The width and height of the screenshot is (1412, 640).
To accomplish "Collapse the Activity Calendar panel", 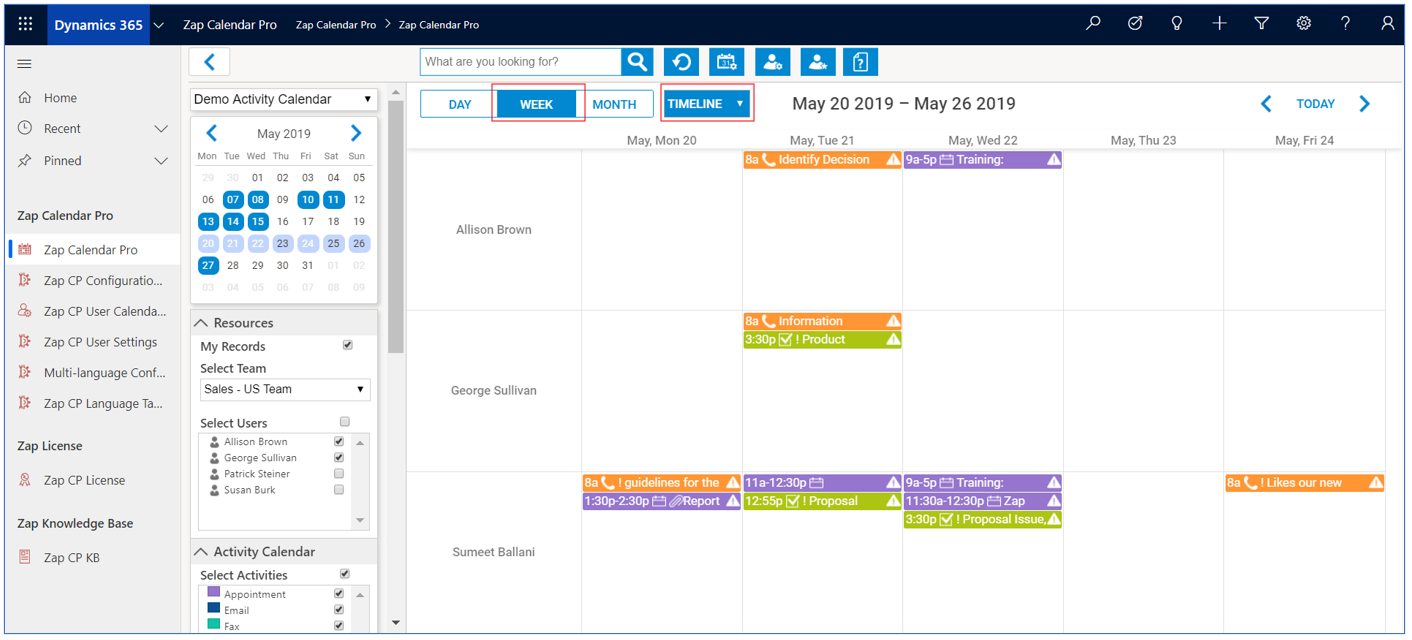I will point(202,552).
